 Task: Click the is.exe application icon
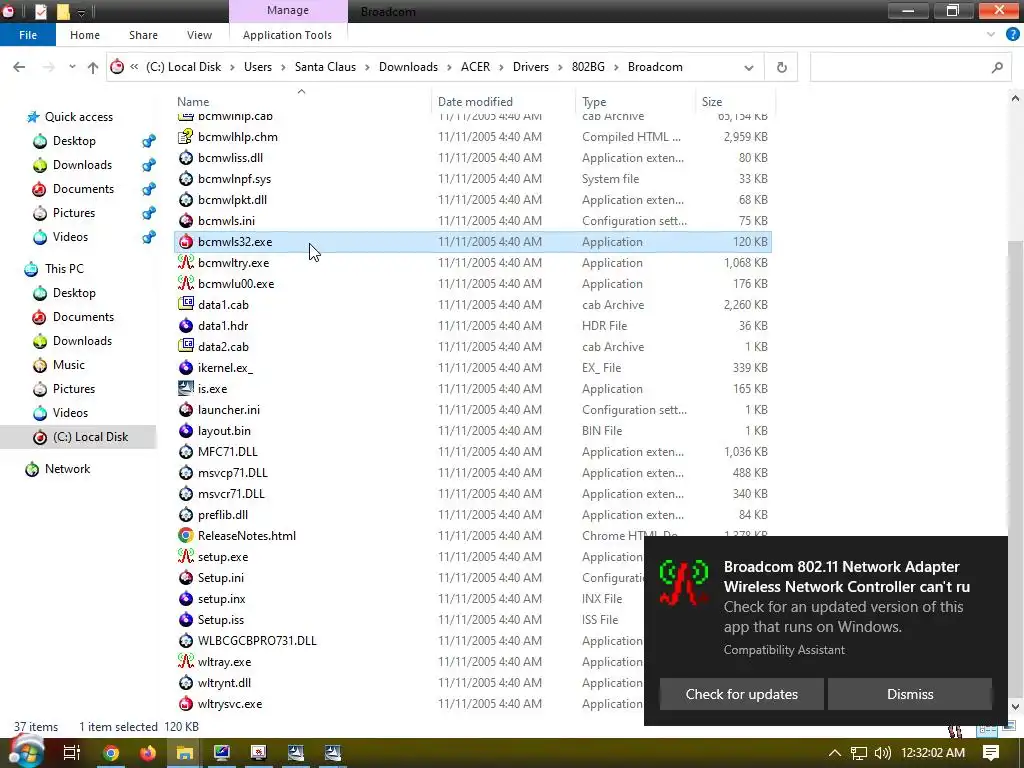[x=186, y=389]
